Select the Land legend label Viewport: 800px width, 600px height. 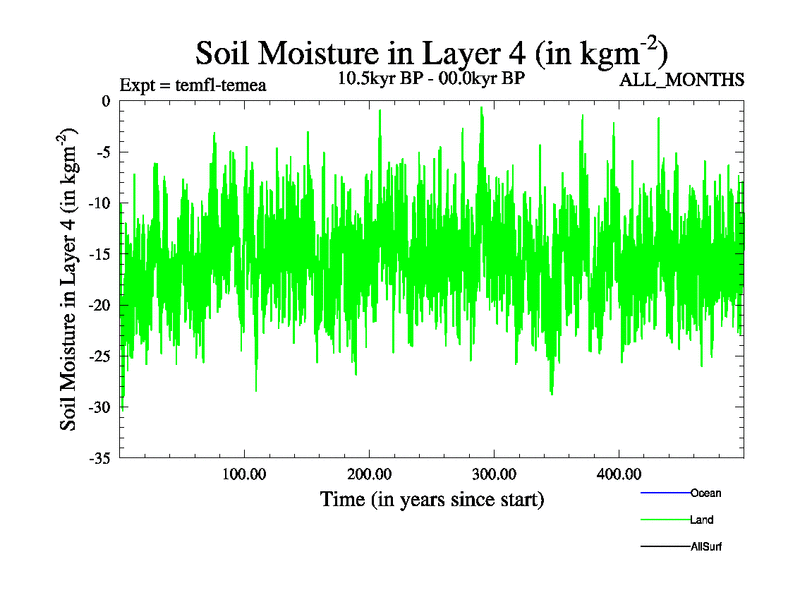point(701,520)
